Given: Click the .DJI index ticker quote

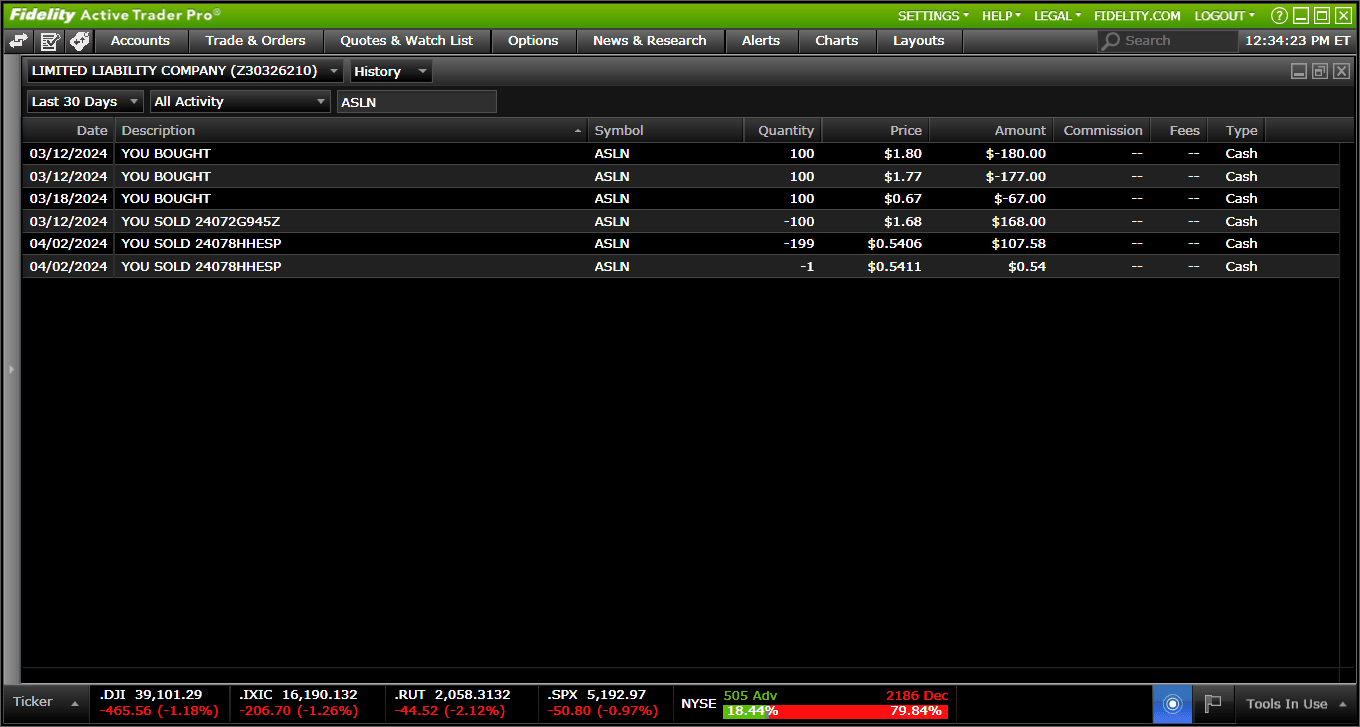Looking at the screenshot, I should coord(159,703).
